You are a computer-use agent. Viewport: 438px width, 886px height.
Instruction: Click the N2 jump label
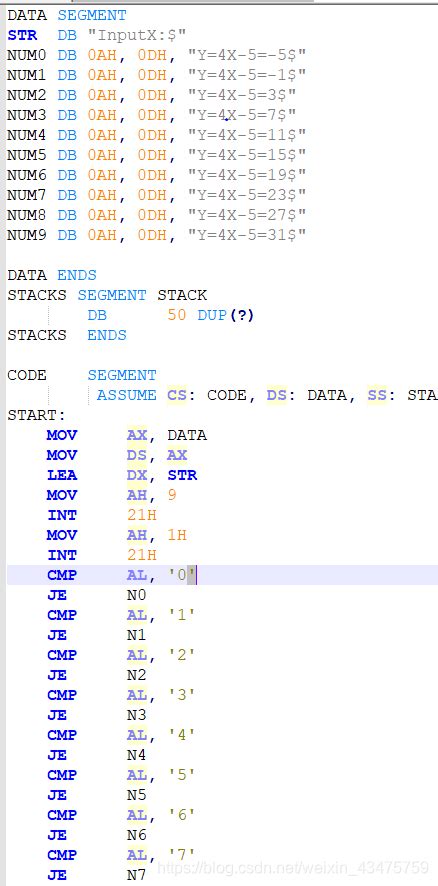pyautogui.click(x=137, y=675)
